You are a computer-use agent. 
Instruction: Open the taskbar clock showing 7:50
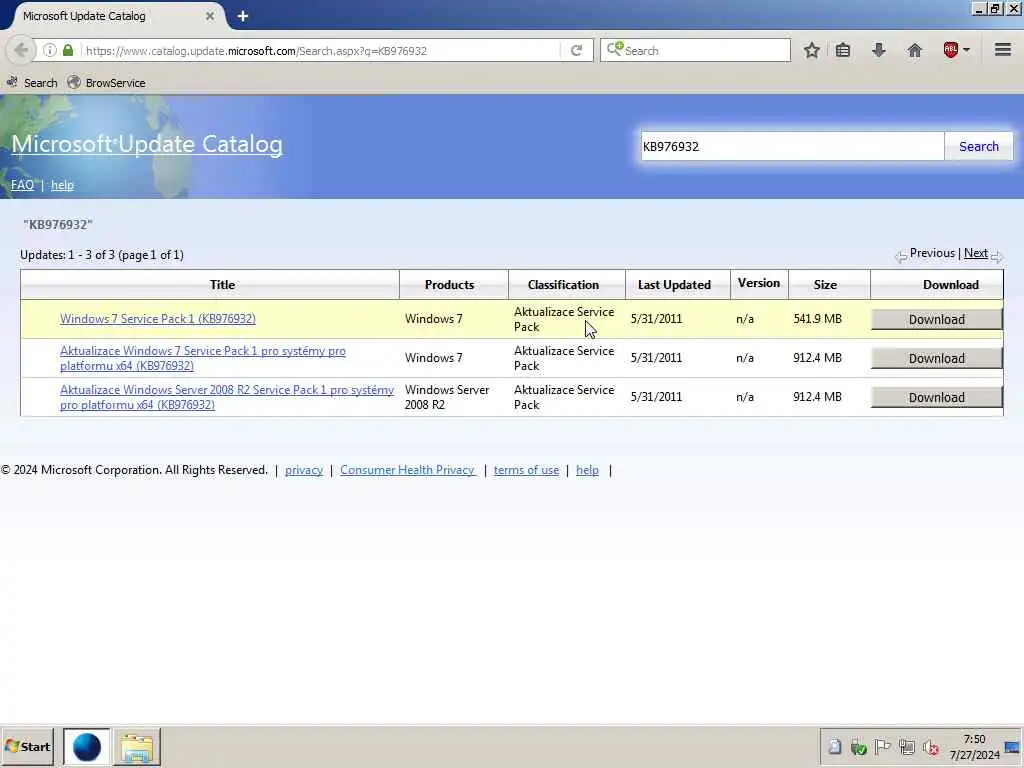pyautogui.click(x=974, y=747)
